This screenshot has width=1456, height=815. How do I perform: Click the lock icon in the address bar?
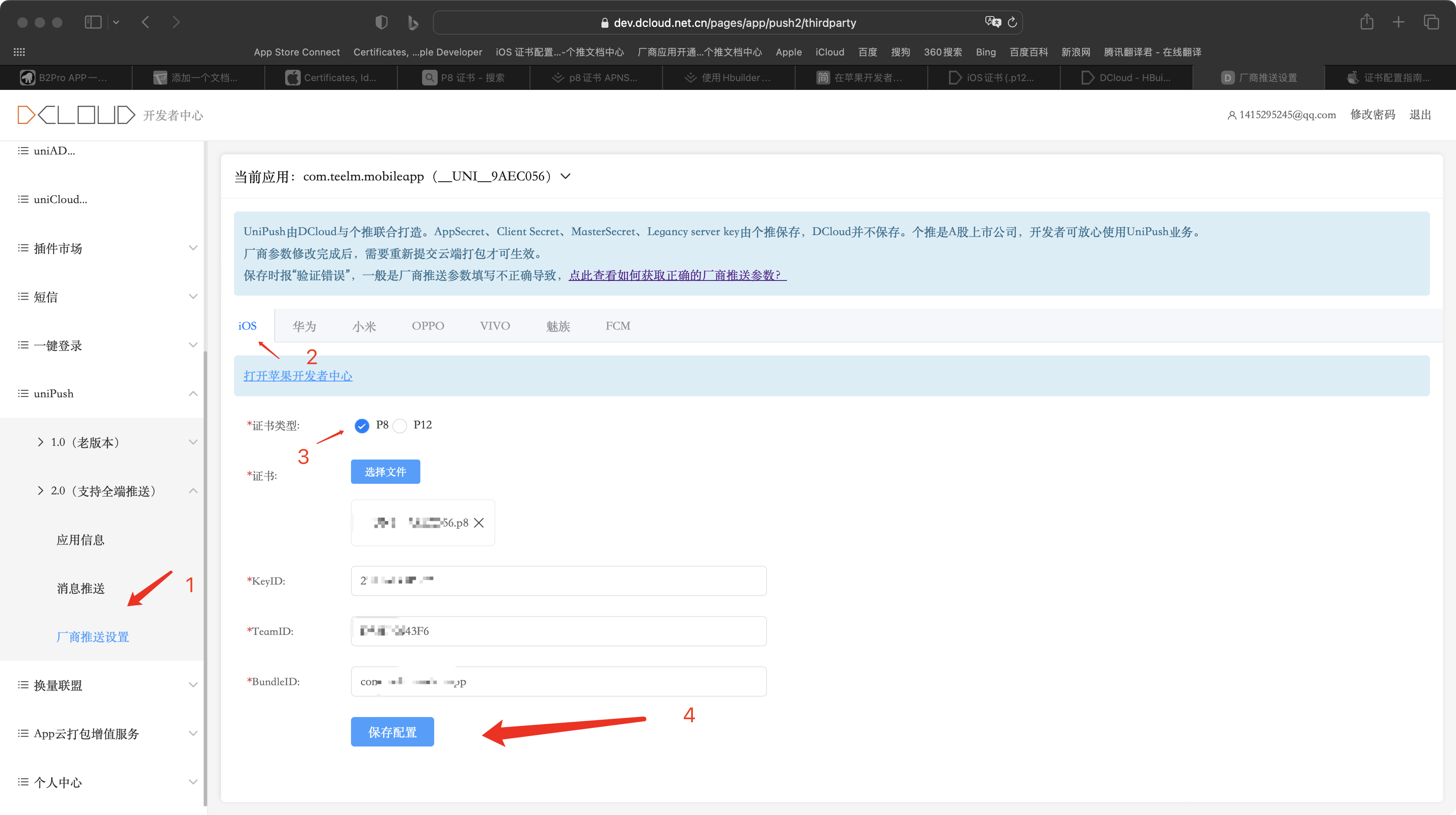tap(604, 23)
